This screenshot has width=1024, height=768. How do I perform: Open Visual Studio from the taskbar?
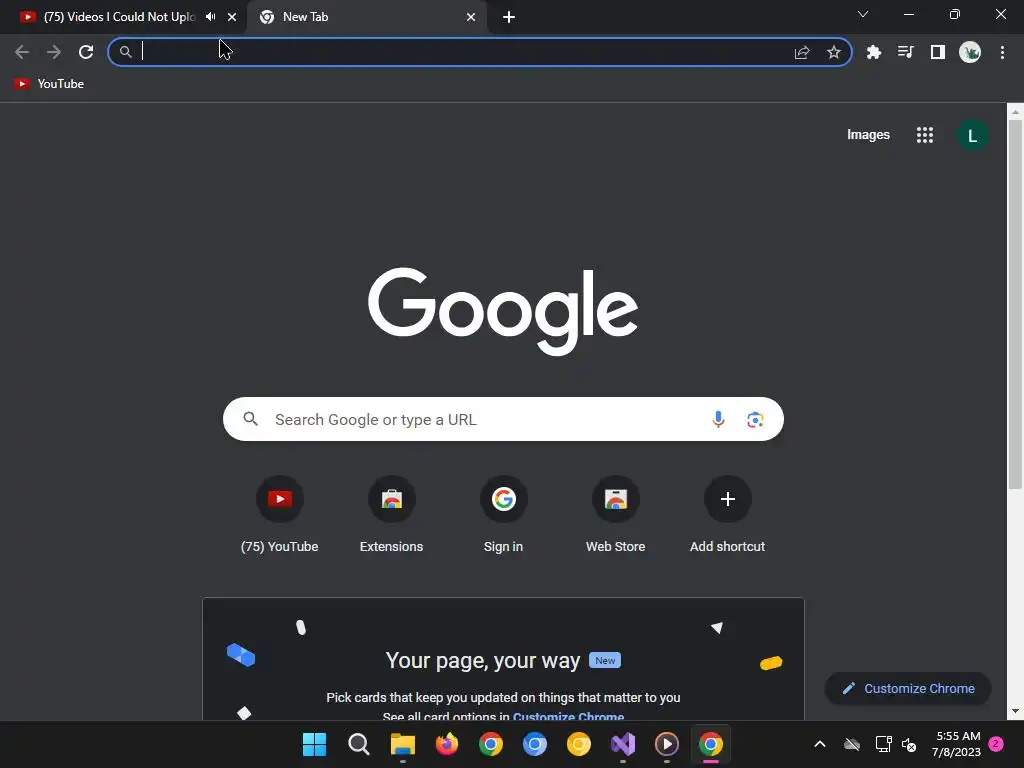623,744
